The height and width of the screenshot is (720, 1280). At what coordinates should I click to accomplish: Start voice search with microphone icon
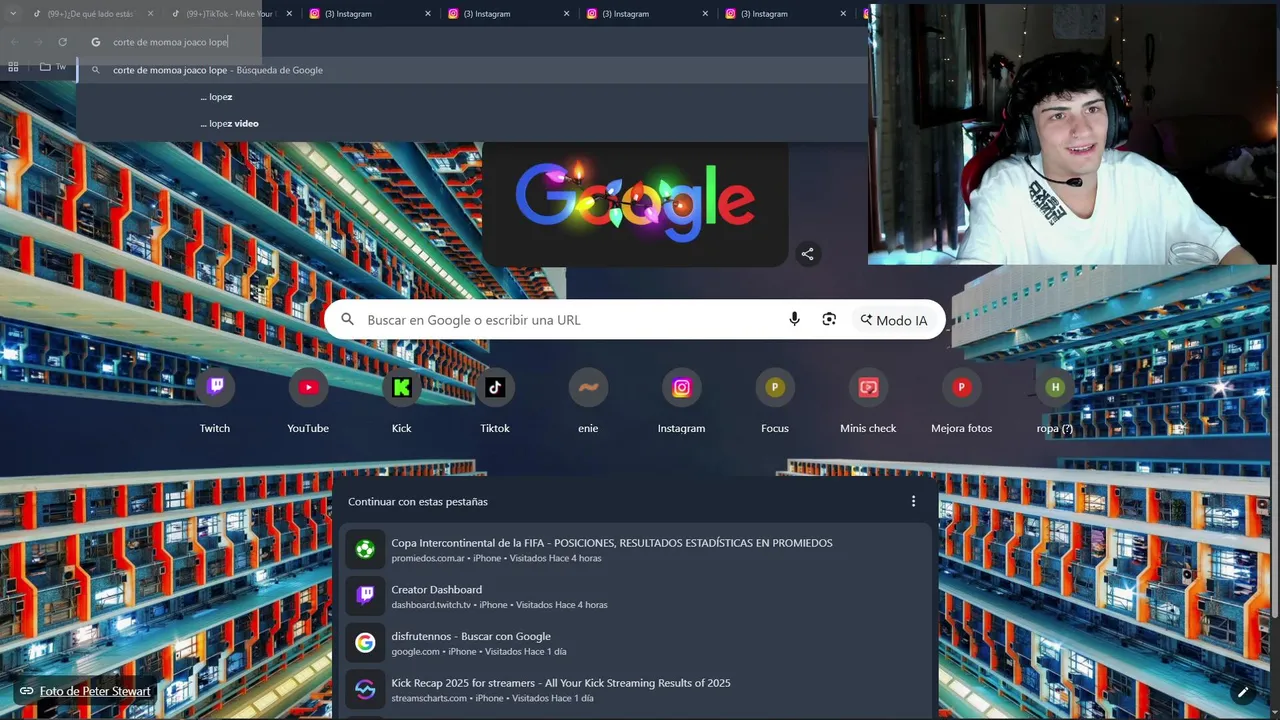[794, 319]
